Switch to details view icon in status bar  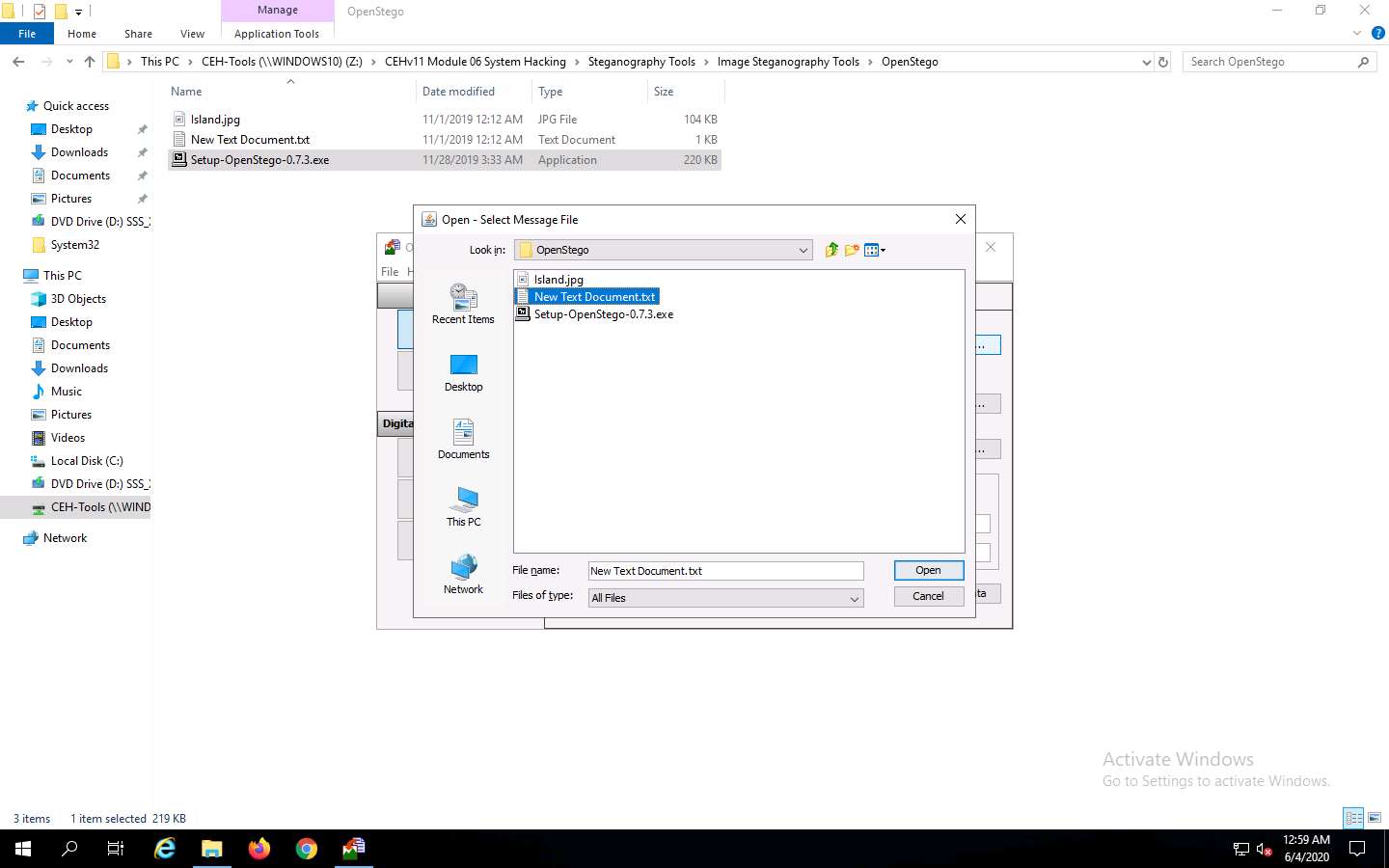[1354, 818]
